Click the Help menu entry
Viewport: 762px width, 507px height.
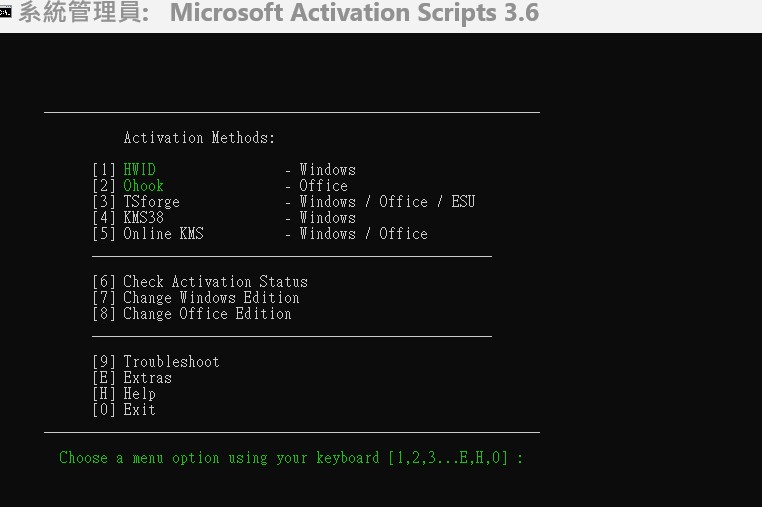click(x=139, y=394)
